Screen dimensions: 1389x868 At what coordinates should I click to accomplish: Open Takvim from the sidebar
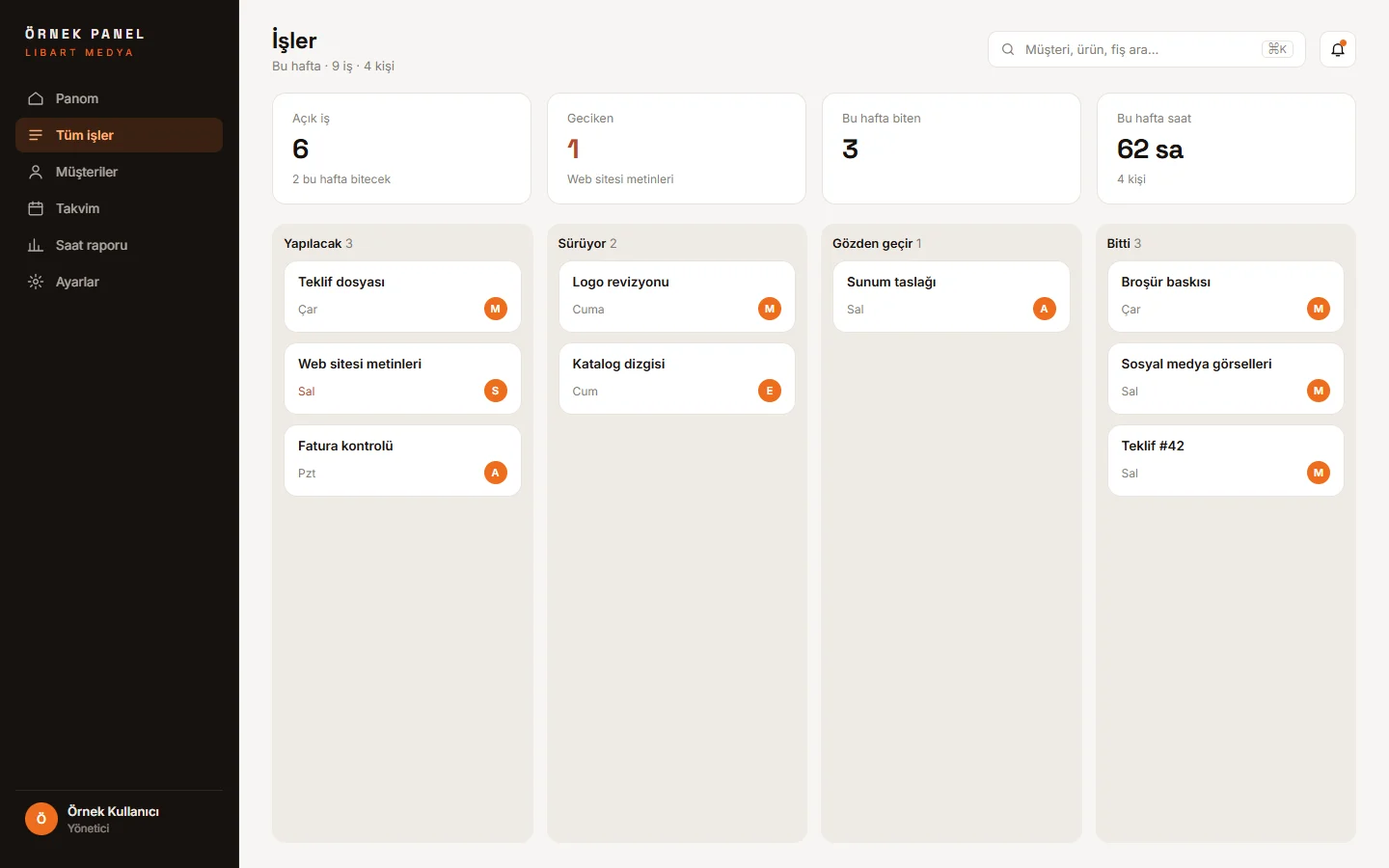pos(119,208)
